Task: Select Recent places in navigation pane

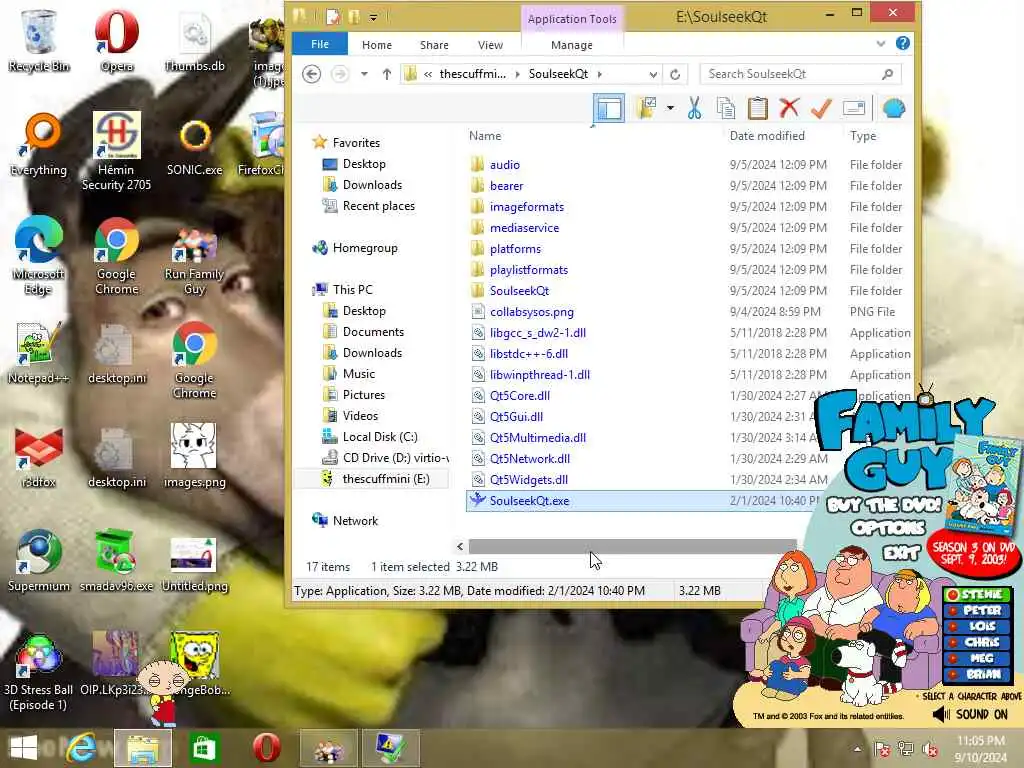Action: coord(379,206)
